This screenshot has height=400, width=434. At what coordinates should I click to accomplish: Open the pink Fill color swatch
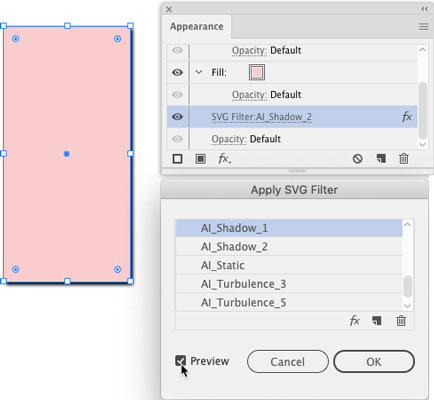click(x=257, y=72)
